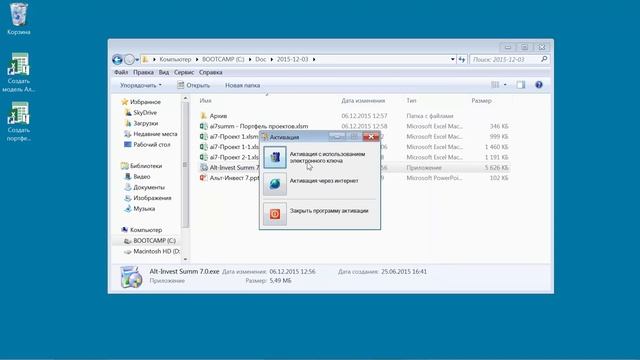Open the Упорядочить dropdown
This screenshot has width=640, height=360.
tap(140, 85)
